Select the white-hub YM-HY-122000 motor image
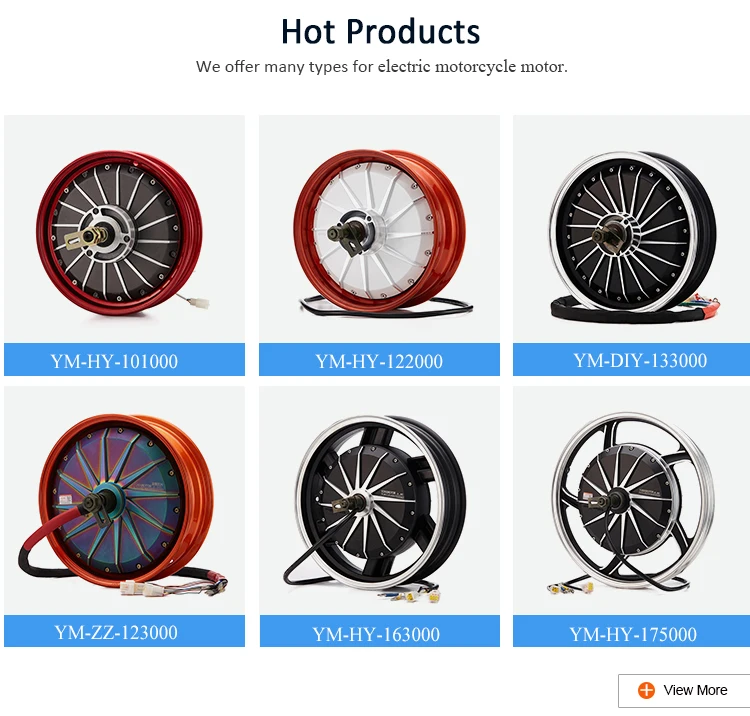Viewport: 750px width, 716px height. coord(379,229)
